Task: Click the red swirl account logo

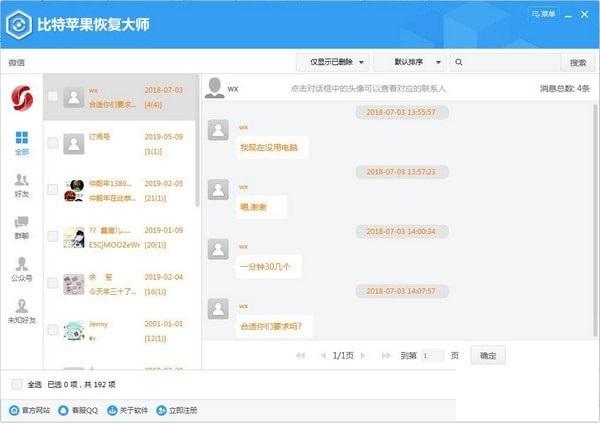Action: pyautogui.click(x=22, y=98)
